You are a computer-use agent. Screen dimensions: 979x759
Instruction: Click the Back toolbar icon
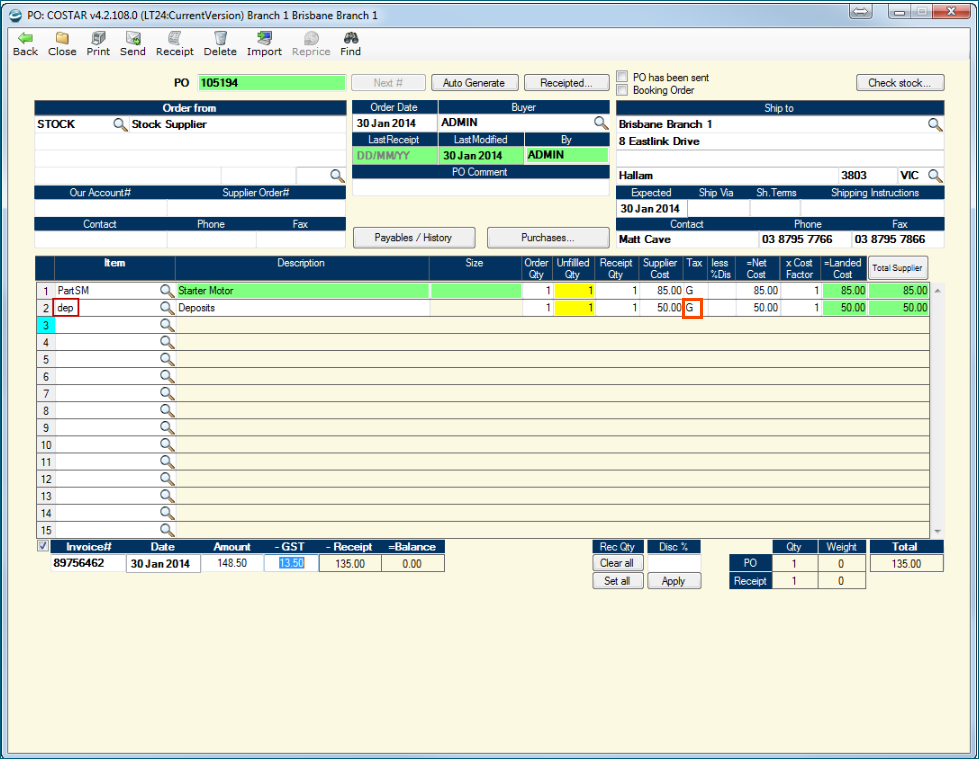point(25,44)
